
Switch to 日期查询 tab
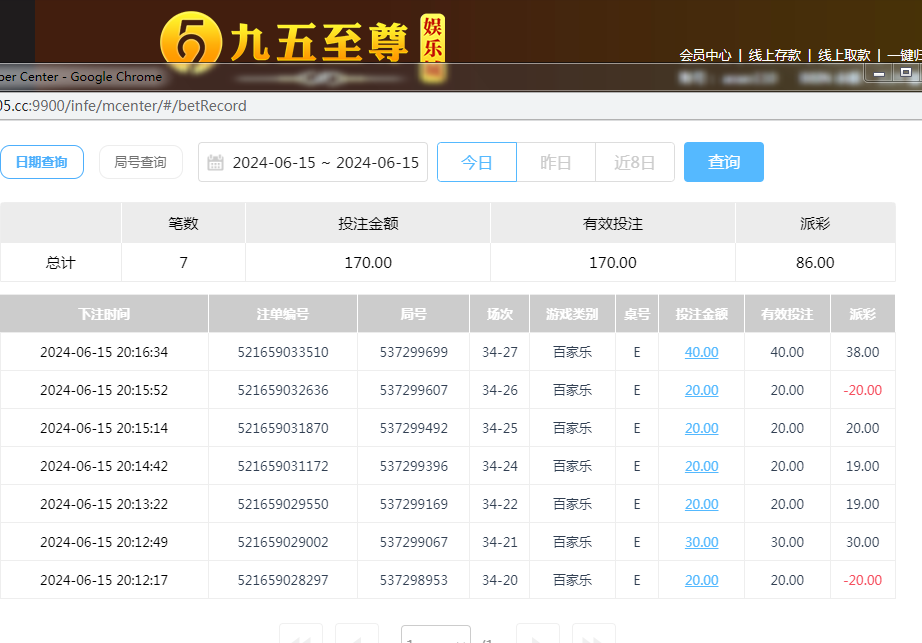(x=42, y=162)
